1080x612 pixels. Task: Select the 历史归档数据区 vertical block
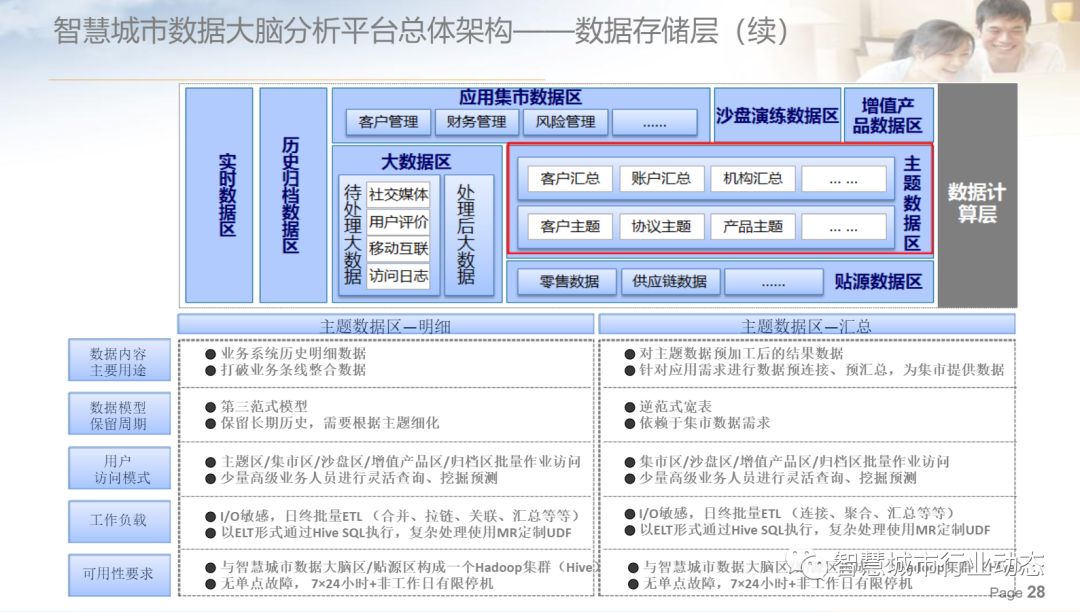pyautogui.click(x=293, y=195)
